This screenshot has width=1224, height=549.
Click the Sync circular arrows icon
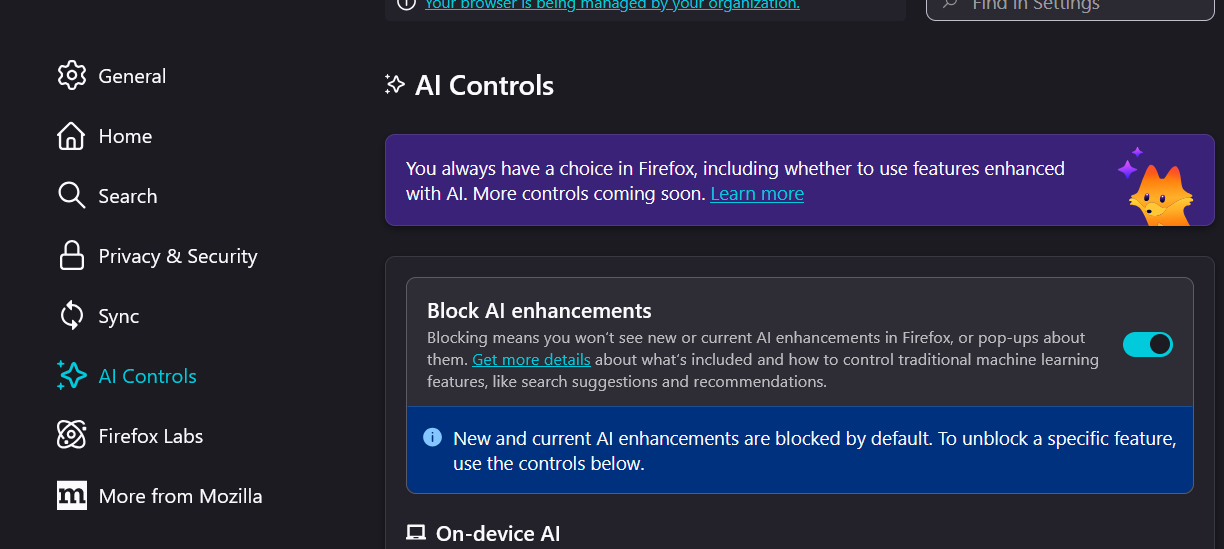point(72,316)
